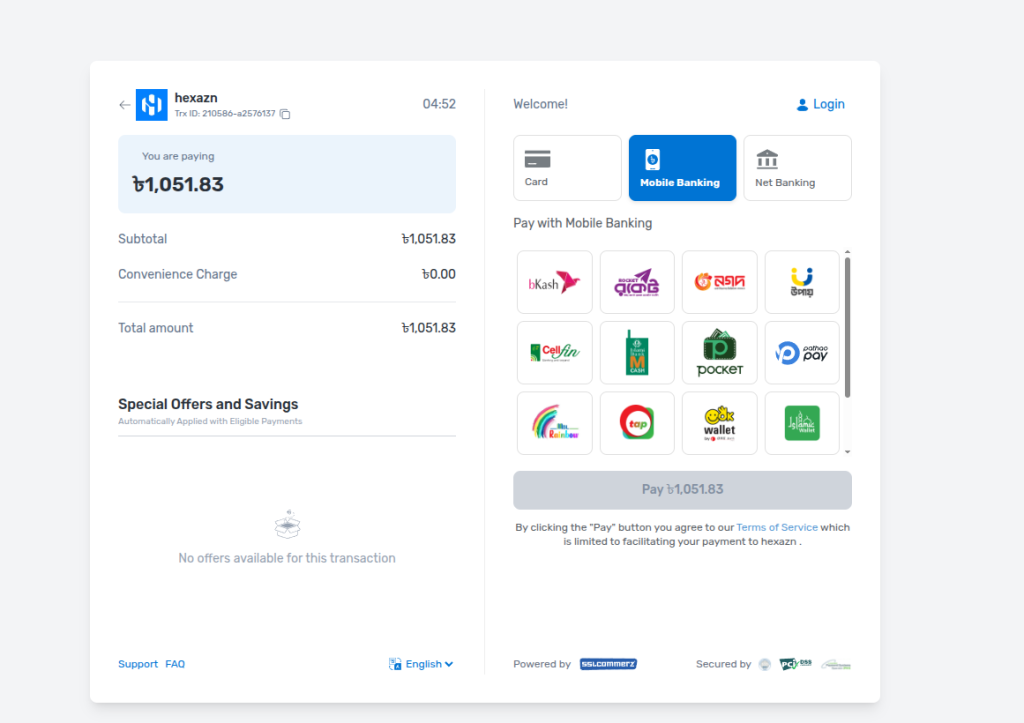The height and width of the screenshot is (723, 1024).
Task: Choose Rocket mobile banking
Action: coord(637,282)
